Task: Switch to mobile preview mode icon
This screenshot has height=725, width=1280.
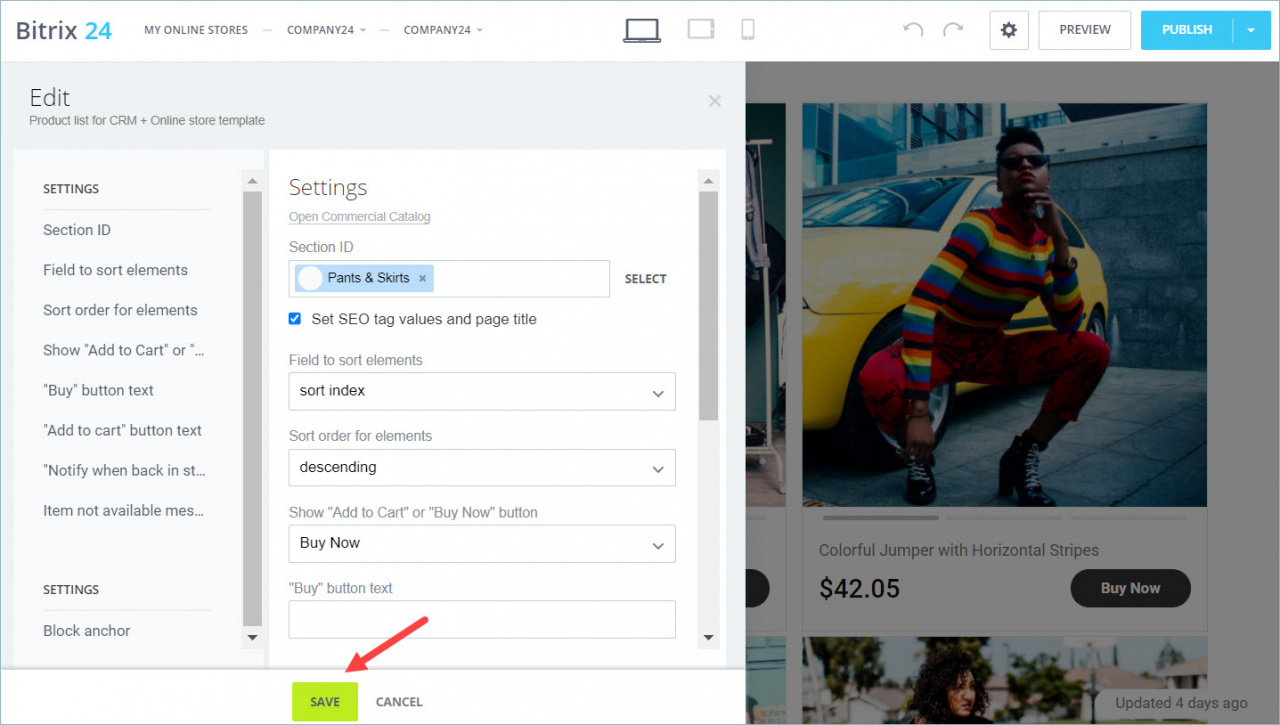Action: click(747, 30)
